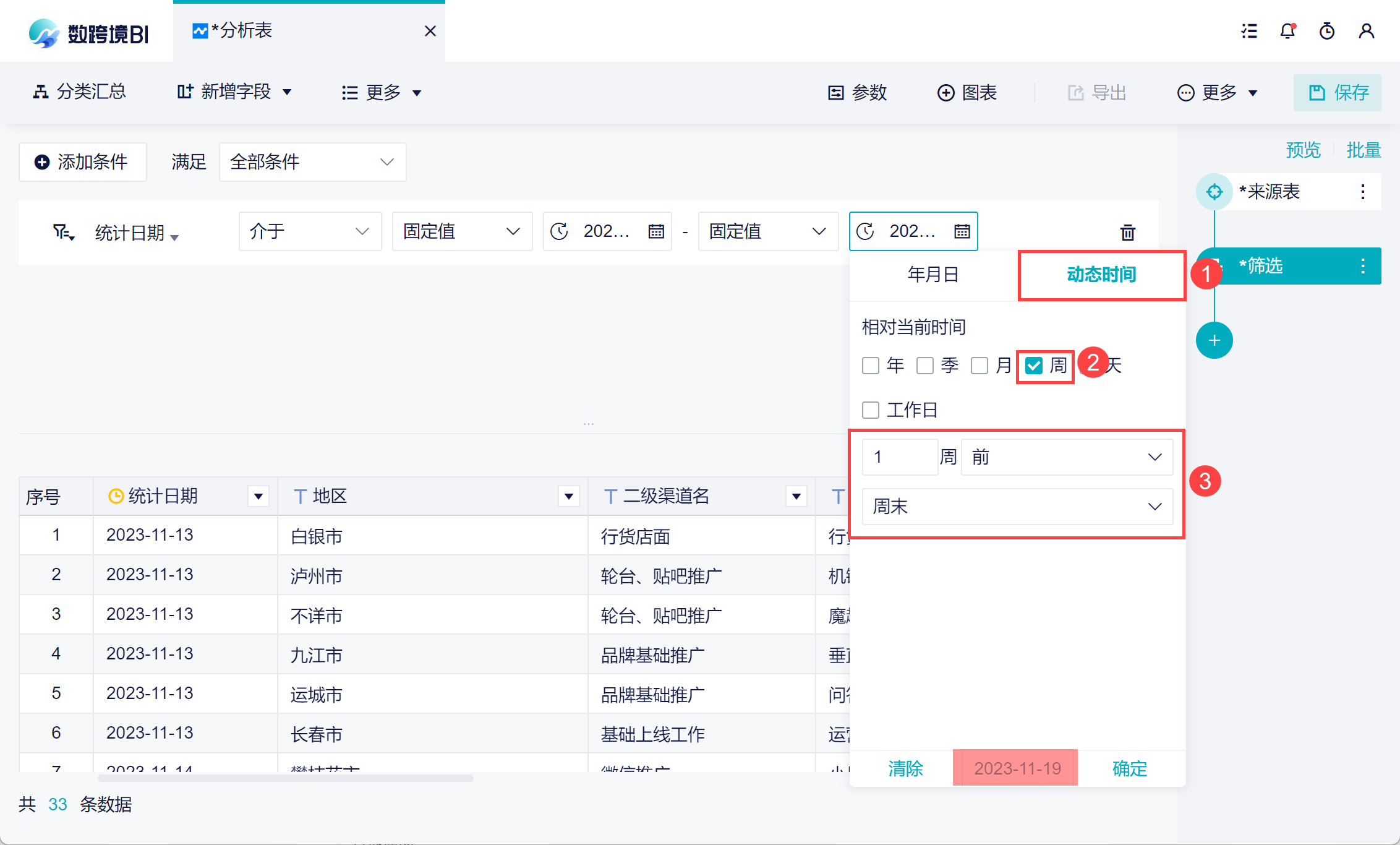Open the timer clock icon in header

1327,31
